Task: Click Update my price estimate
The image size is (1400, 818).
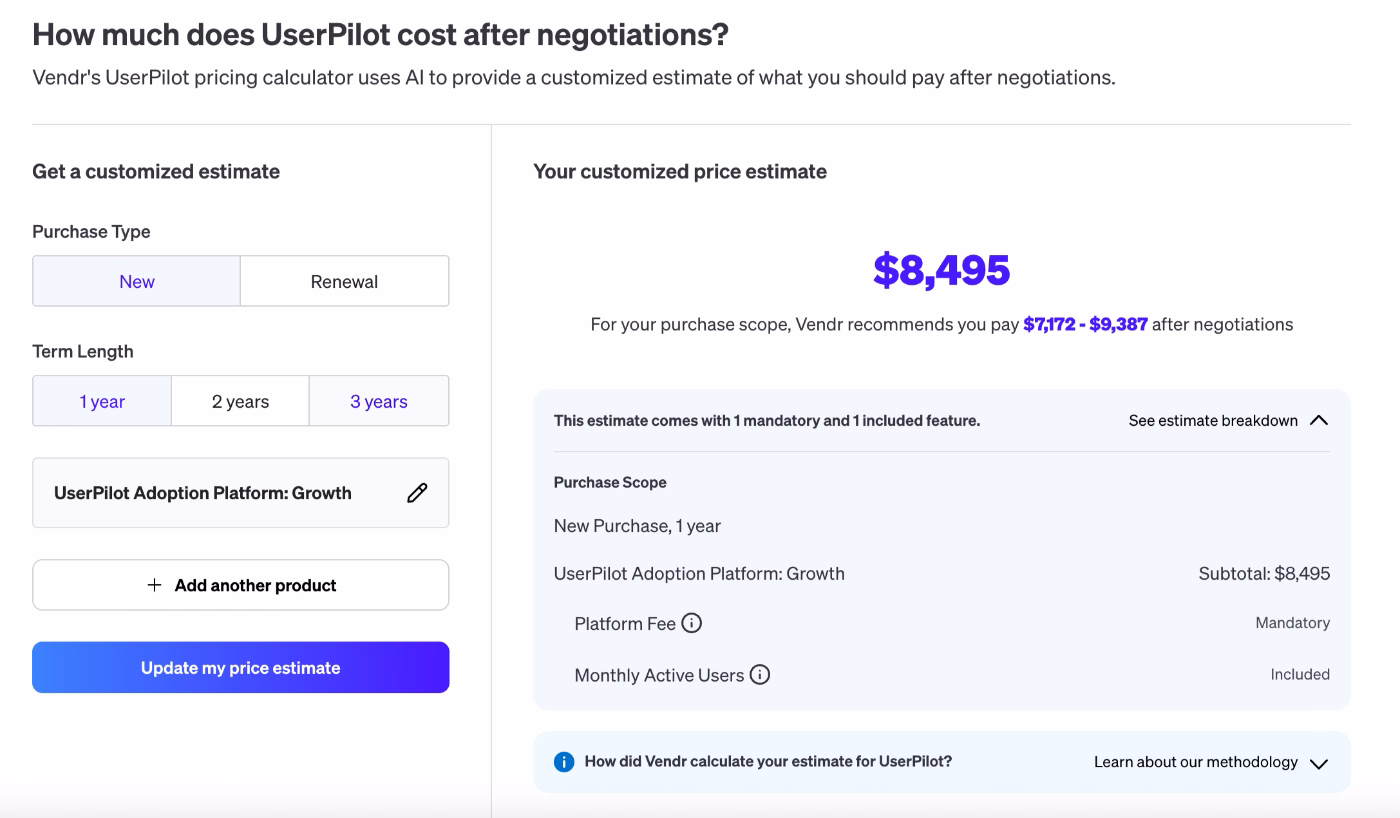Action: pyautogui.click(x=240, y=667)
